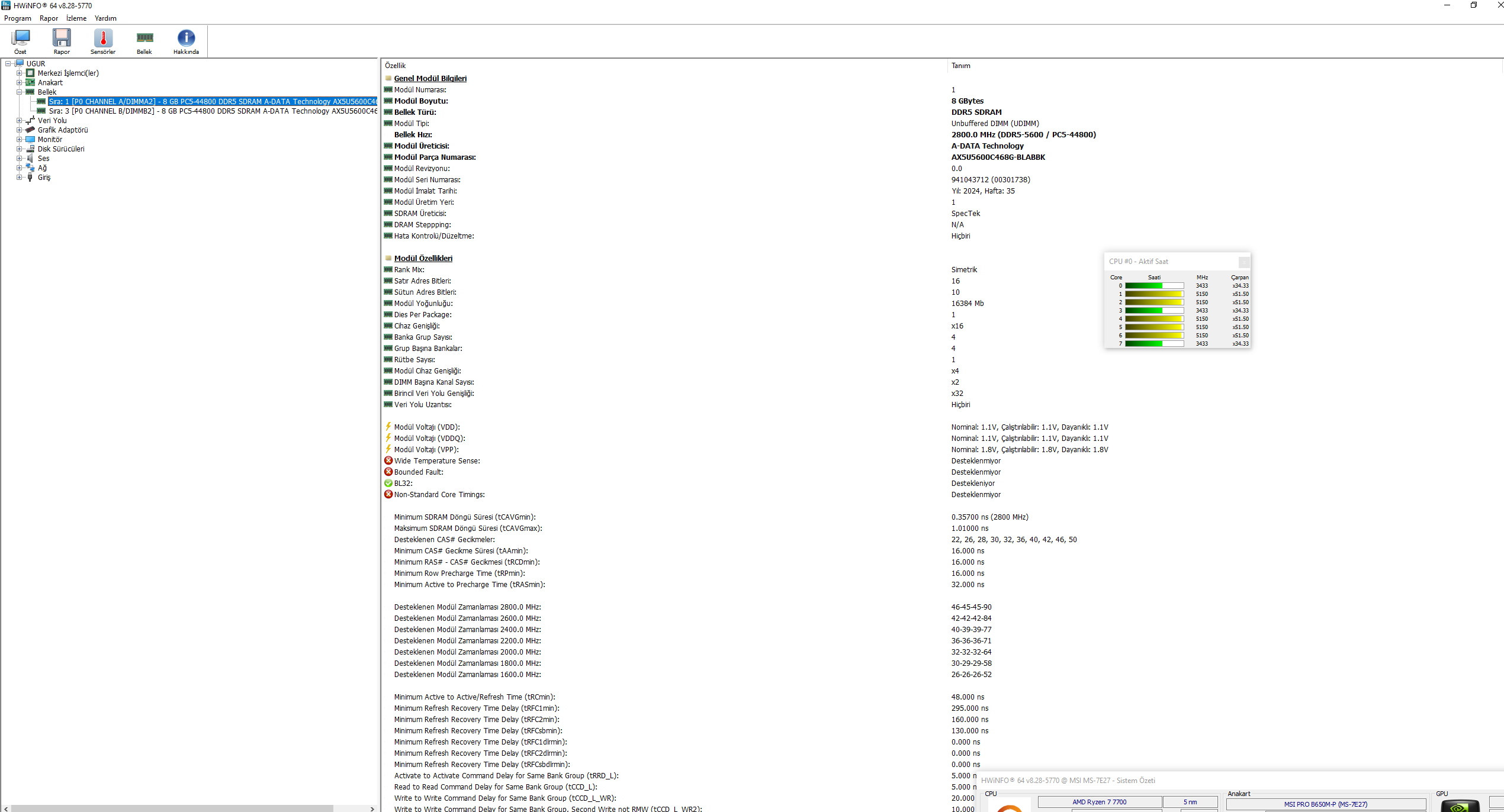Expand the Veri Yolu node
The height and width of the screenshot is (812, 1504).
(19, 120)
